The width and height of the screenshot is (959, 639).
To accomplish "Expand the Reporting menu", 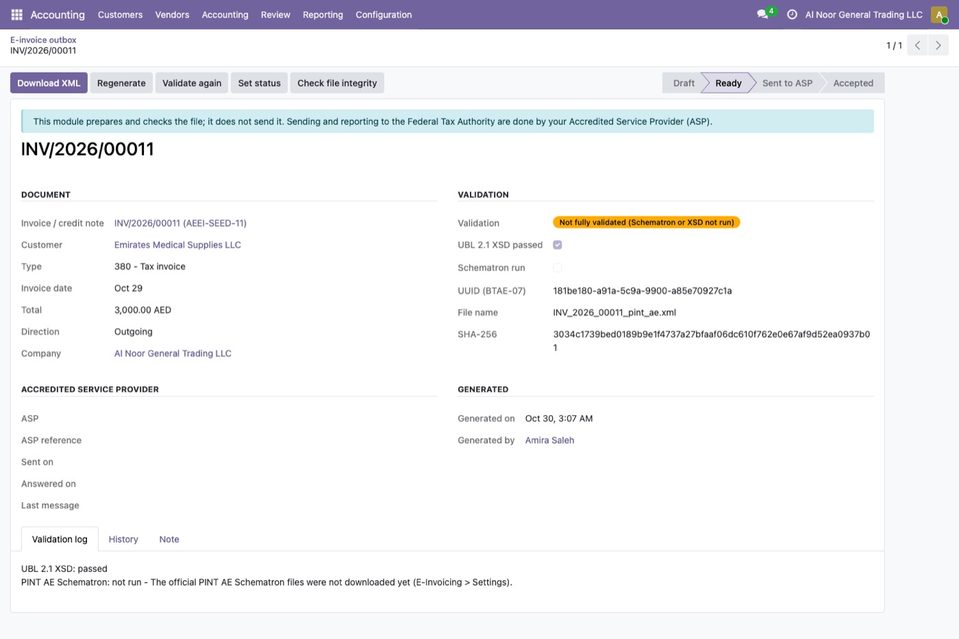I will click(x=323, y=15).
